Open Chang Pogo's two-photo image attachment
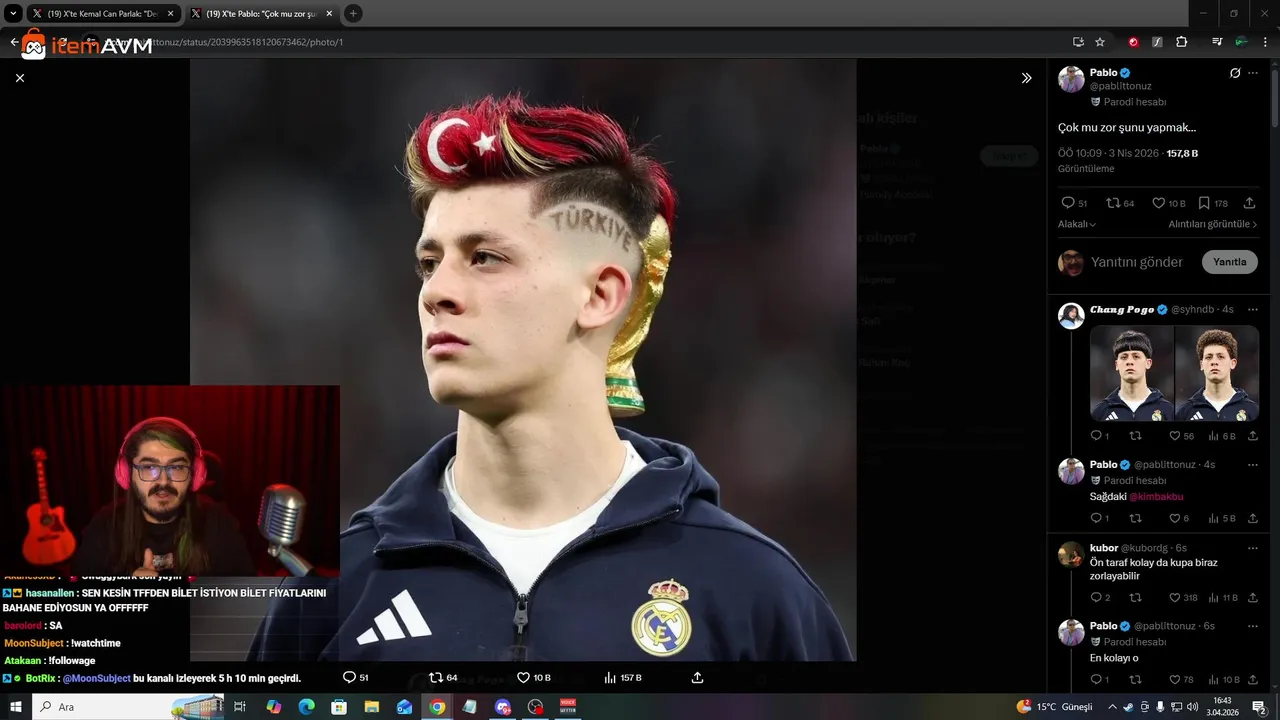Screen dimensions: 1280x720 (1174, 373)
